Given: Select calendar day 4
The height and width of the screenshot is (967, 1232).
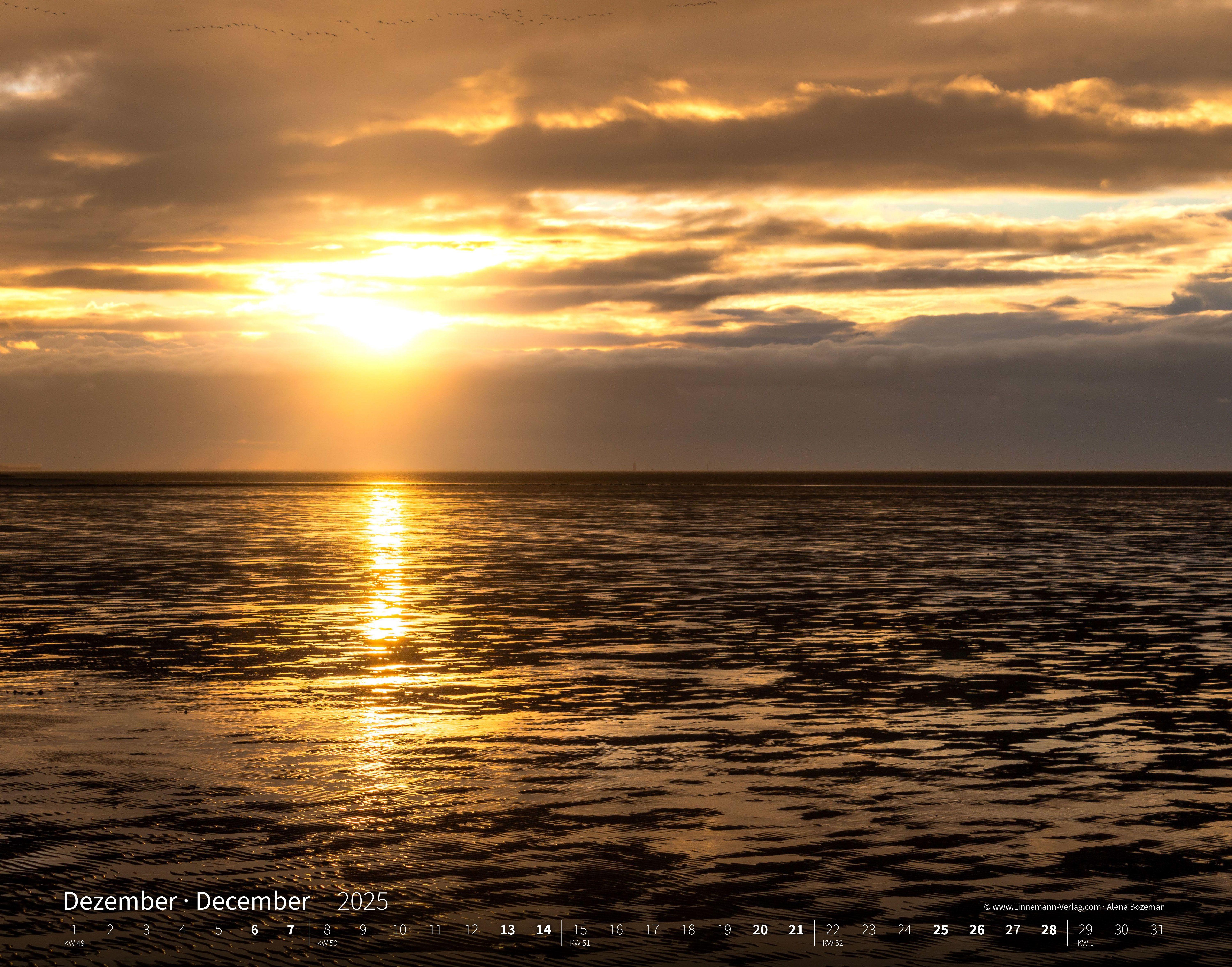Looking at the screenshot, I should tap(182, 930).
